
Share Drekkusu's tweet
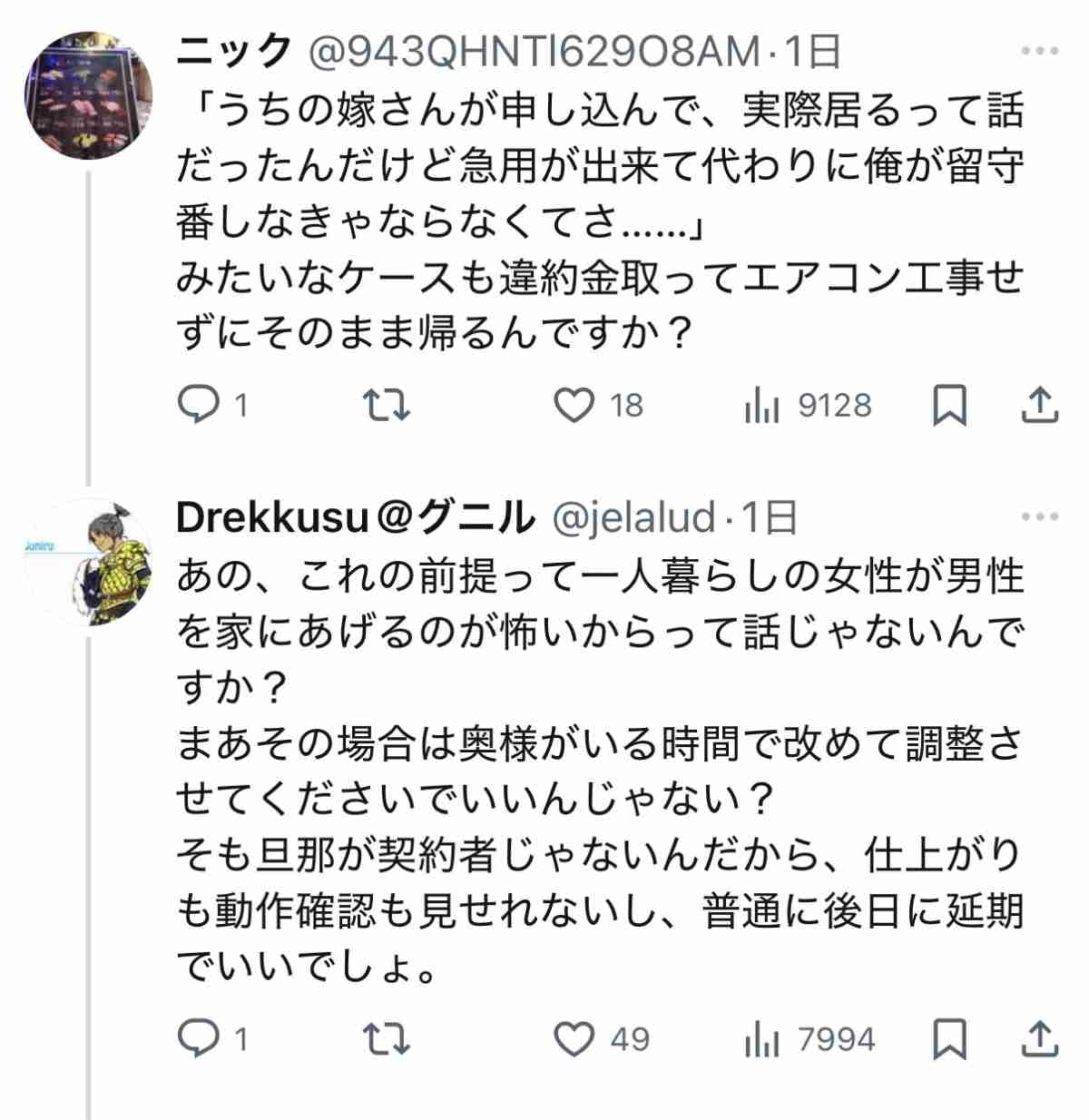pos(1039,1038)
